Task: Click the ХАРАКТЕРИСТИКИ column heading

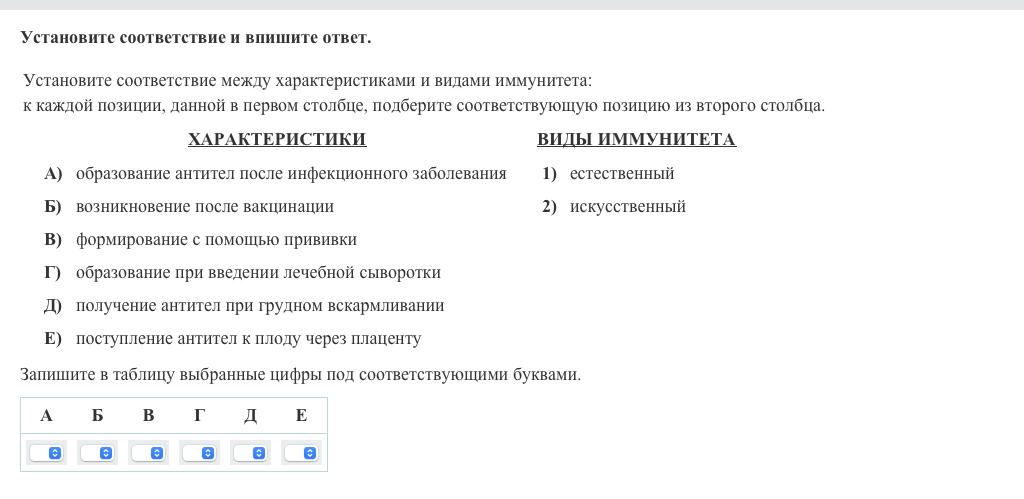Action: coord(277,140)
